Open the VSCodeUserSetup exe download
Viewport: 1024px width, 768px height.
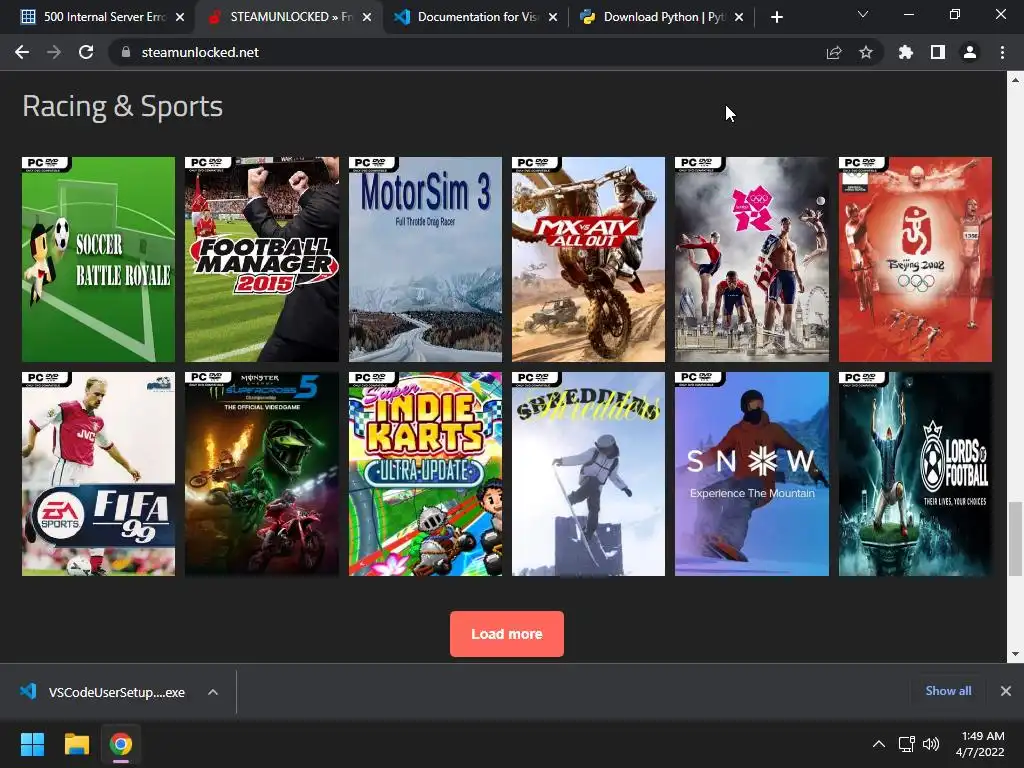[x=104, y=692]
